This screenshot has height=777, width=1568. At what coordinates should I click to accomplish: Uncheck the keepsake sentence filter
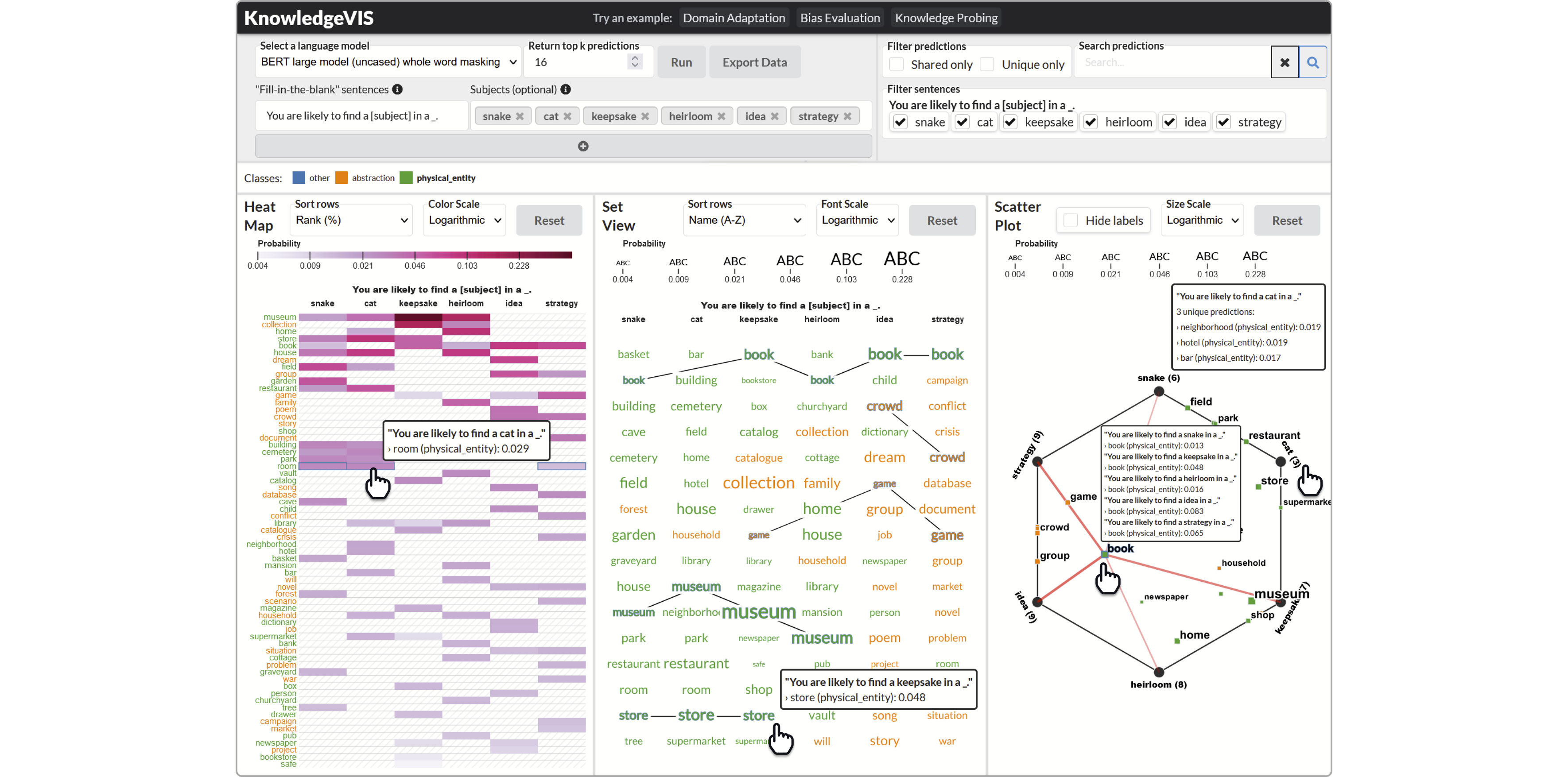click(x=1010, y=122)
